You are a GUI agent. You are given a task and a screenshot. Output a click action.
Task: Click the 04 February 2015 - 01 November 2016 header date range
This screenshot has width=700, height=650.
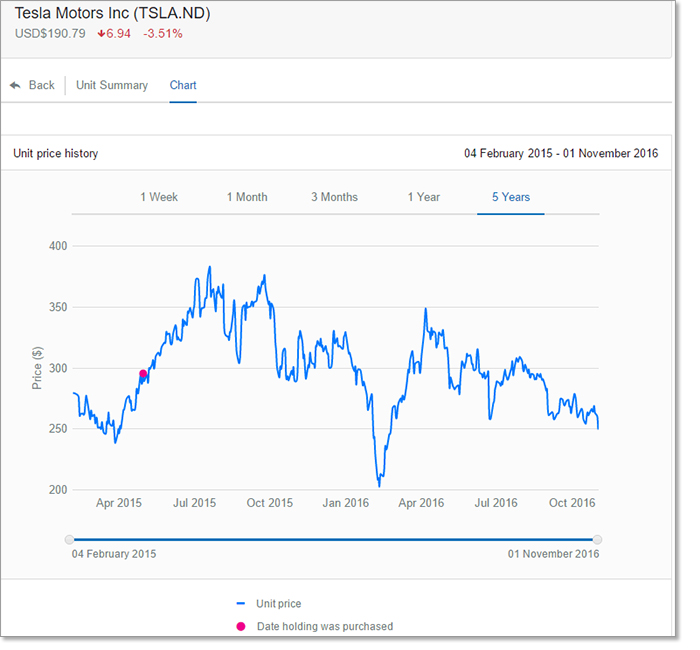[x=561, y=154]
